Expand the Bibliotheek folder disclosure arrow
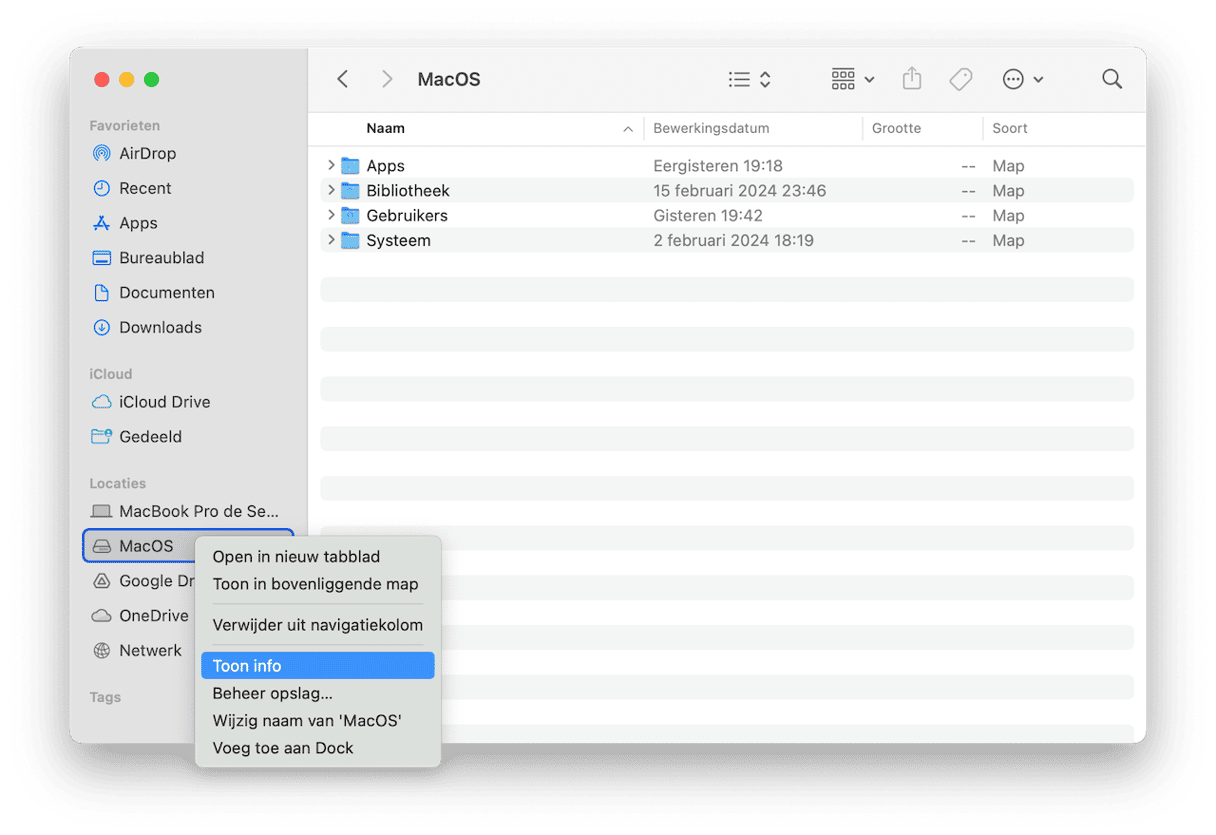Viewport: 1216px width, 835px height. (331, 190)
